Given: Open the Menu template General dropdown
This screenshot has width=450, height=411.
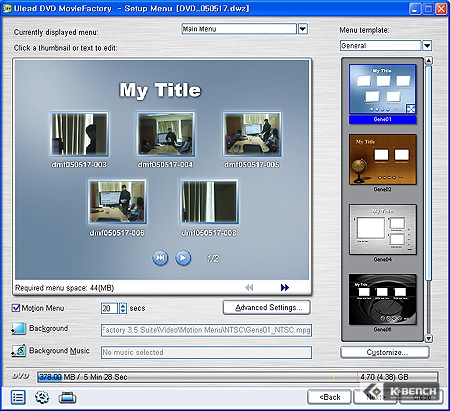Looking at the screenshot, I should coord(427,46).
